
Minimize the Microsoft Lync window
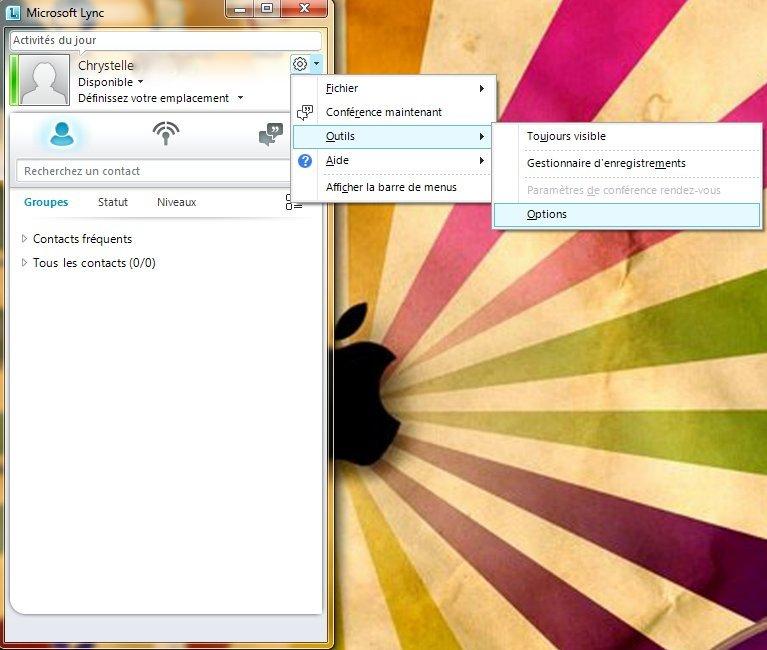240,9
